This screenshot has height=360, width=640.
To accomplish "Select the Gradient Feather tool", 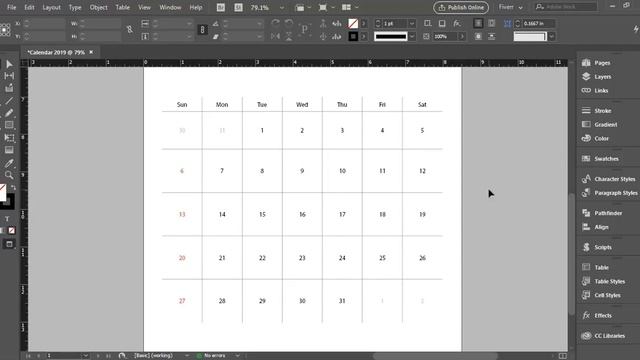I will [9, 150].
